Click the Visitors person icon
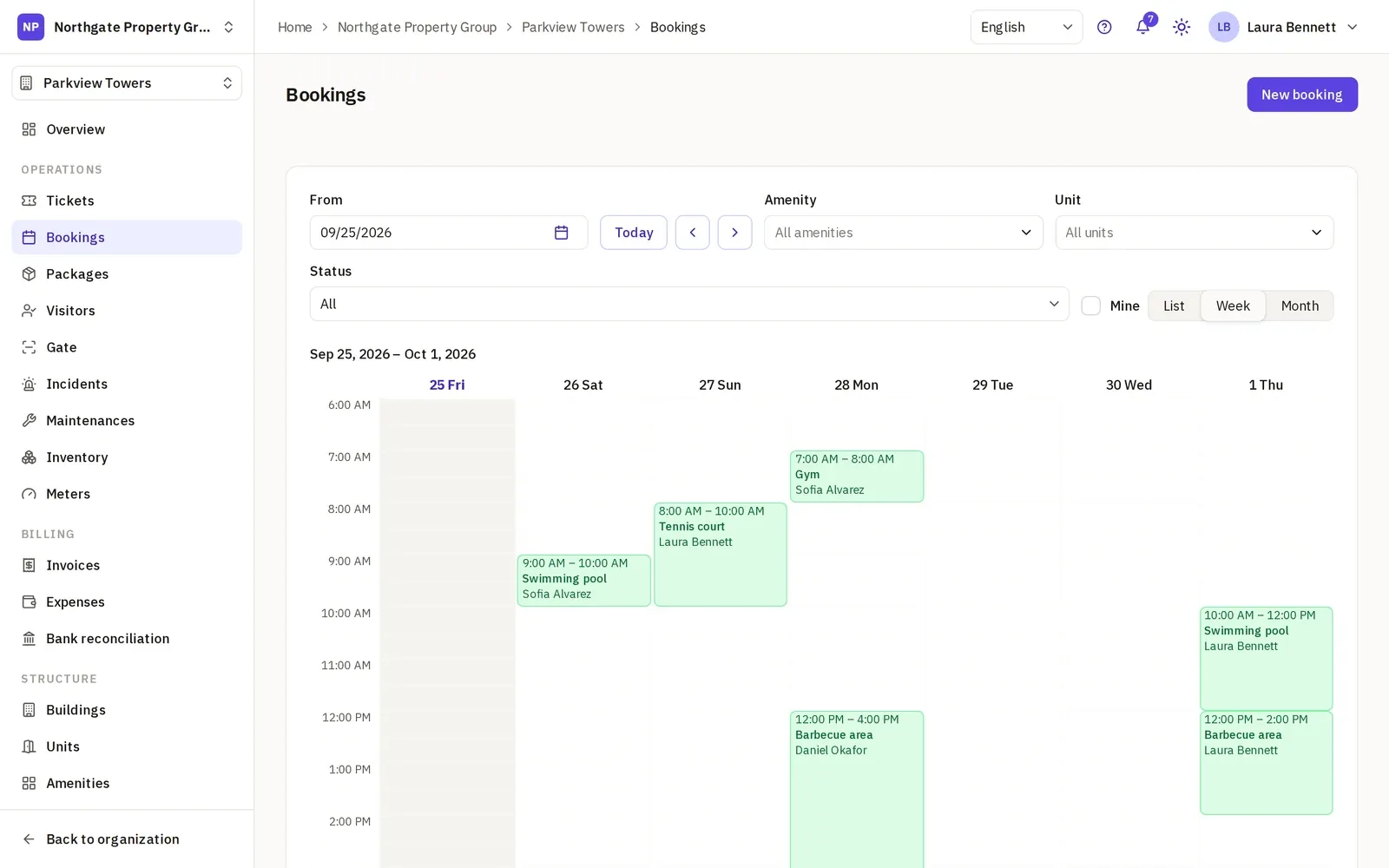Viewport: 1389px width, 868px height. coord(29,311)
